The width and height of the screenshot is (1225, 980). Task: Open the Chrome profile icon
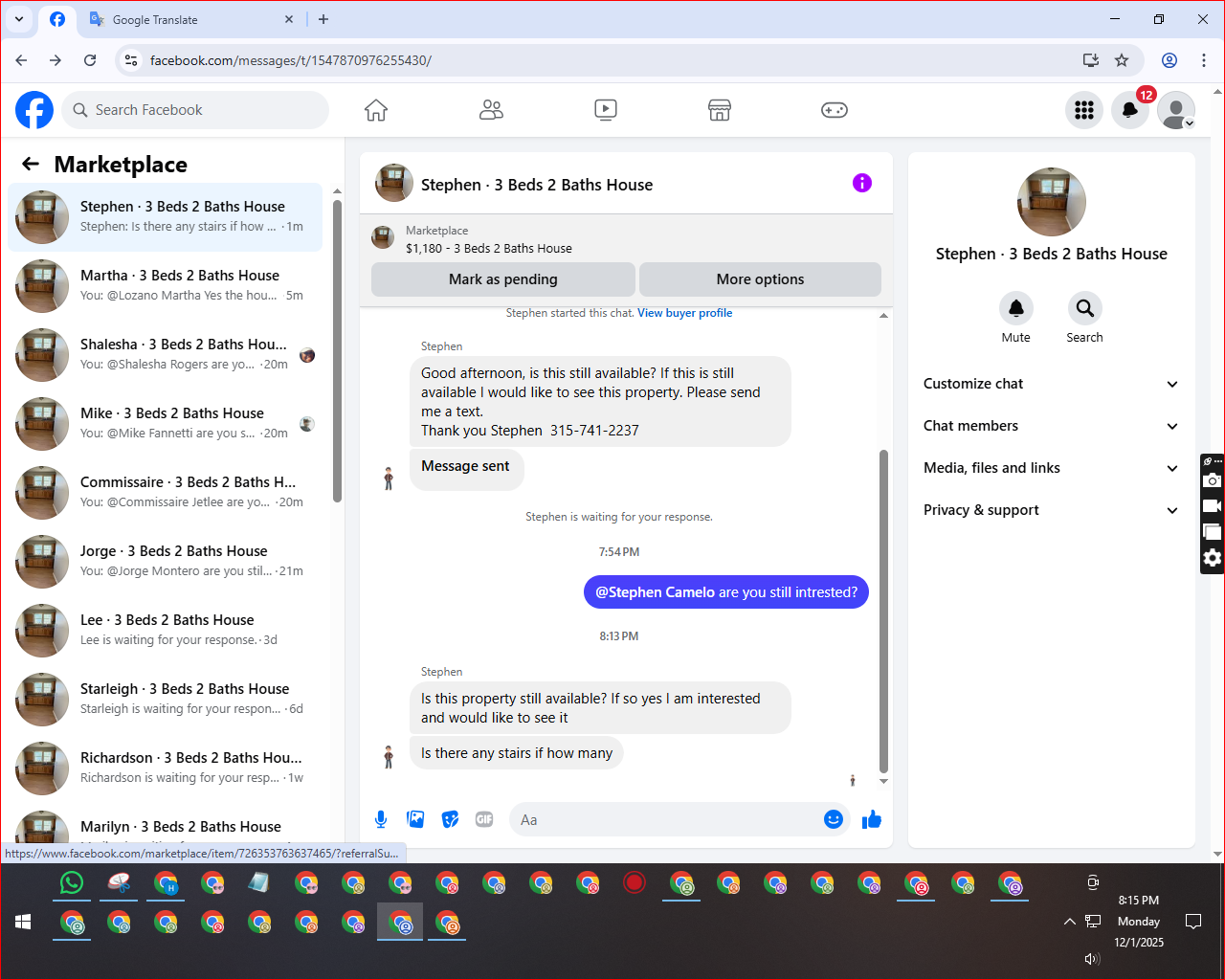click(1169, 60)
